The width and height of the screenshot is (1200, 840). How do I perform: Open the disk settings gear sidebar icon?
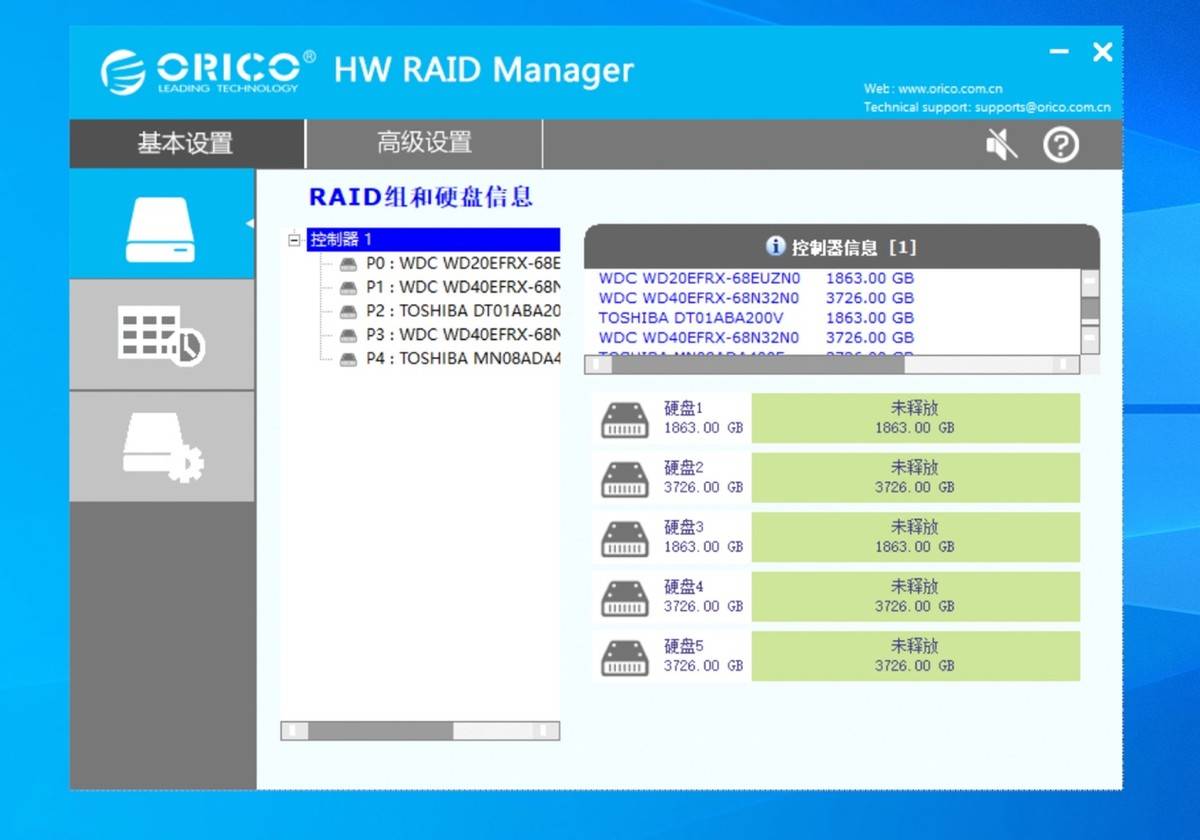160,447
